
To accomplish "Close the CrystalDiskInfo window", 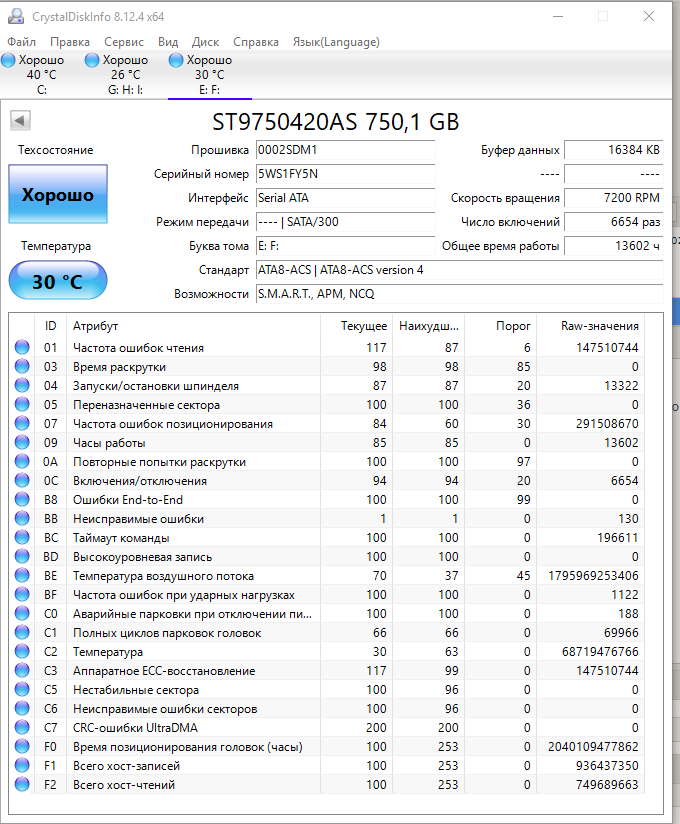I will click(649, 16).
